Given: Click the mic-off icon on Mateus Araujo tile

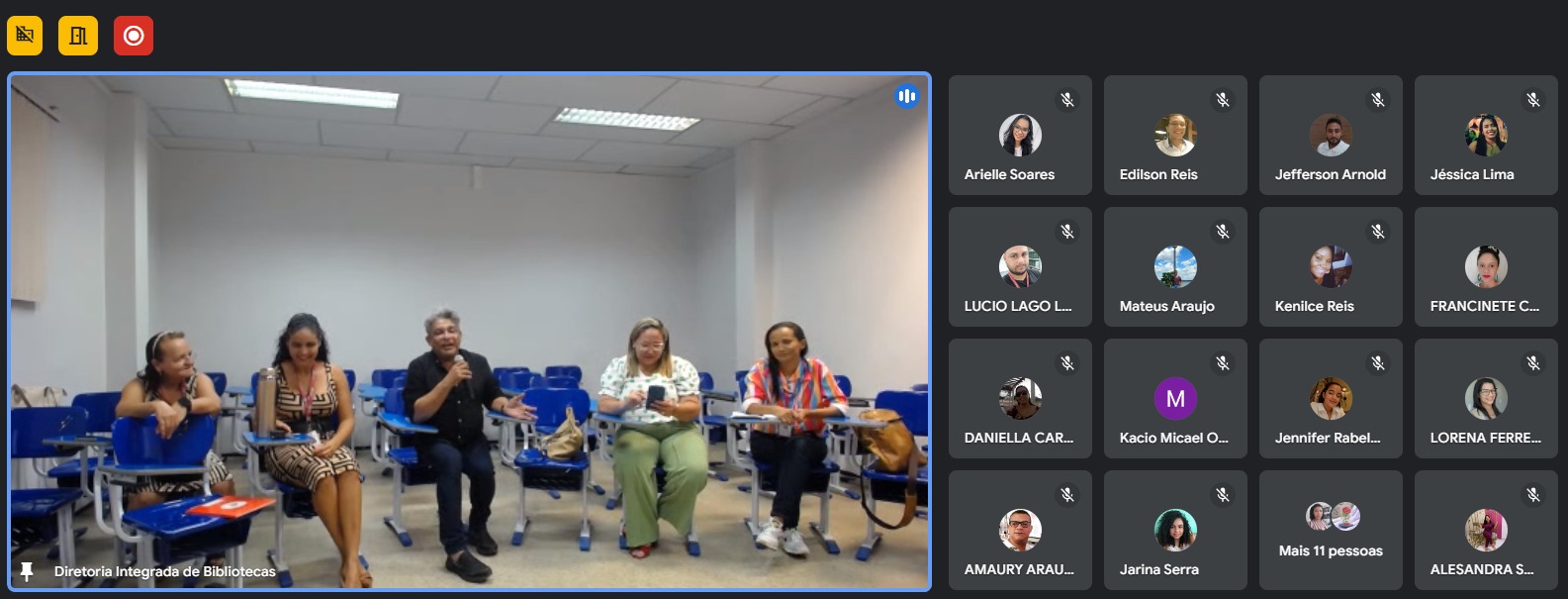Looking at the screenshot, I should tap(1223, 231).
